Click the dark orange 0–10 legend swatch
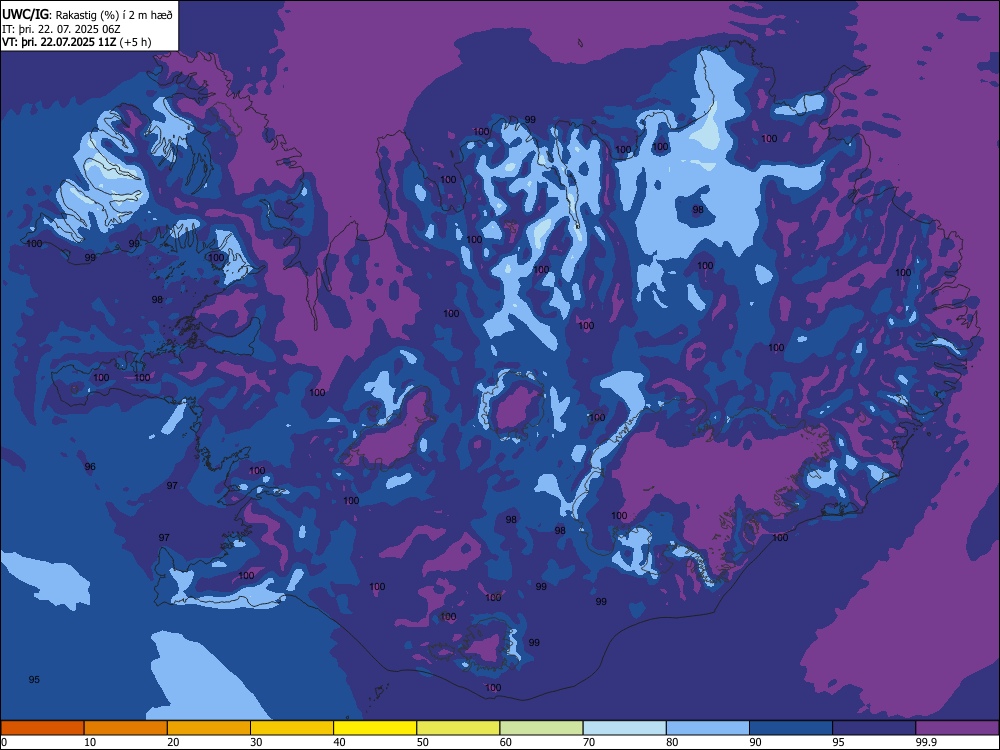 (43, 728)
